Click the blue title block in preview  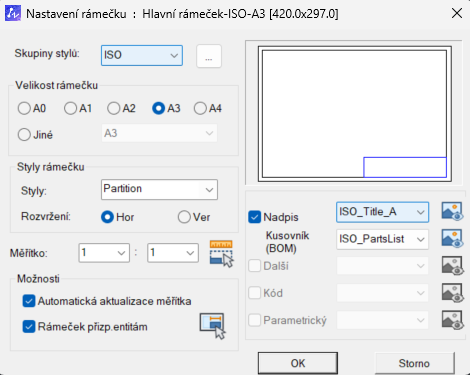[x=405, y=167]
